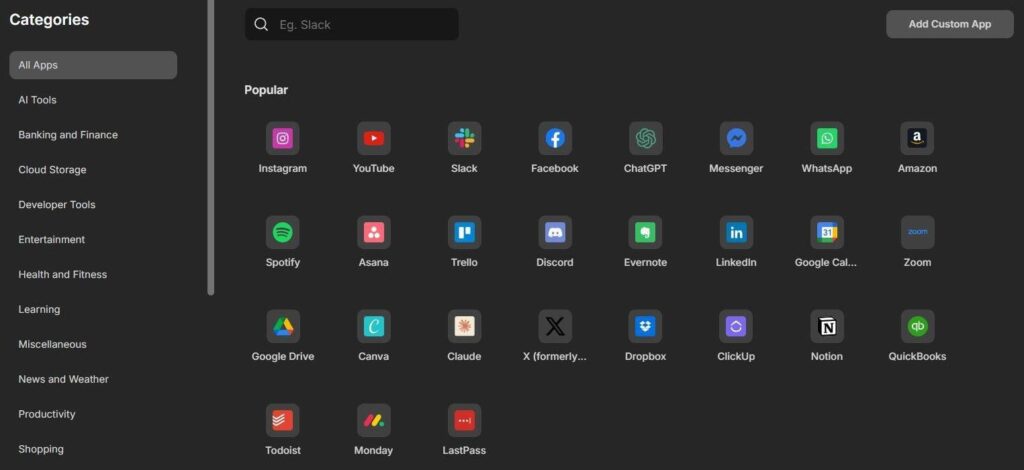Select Health and Fitness category

[63, 275]
